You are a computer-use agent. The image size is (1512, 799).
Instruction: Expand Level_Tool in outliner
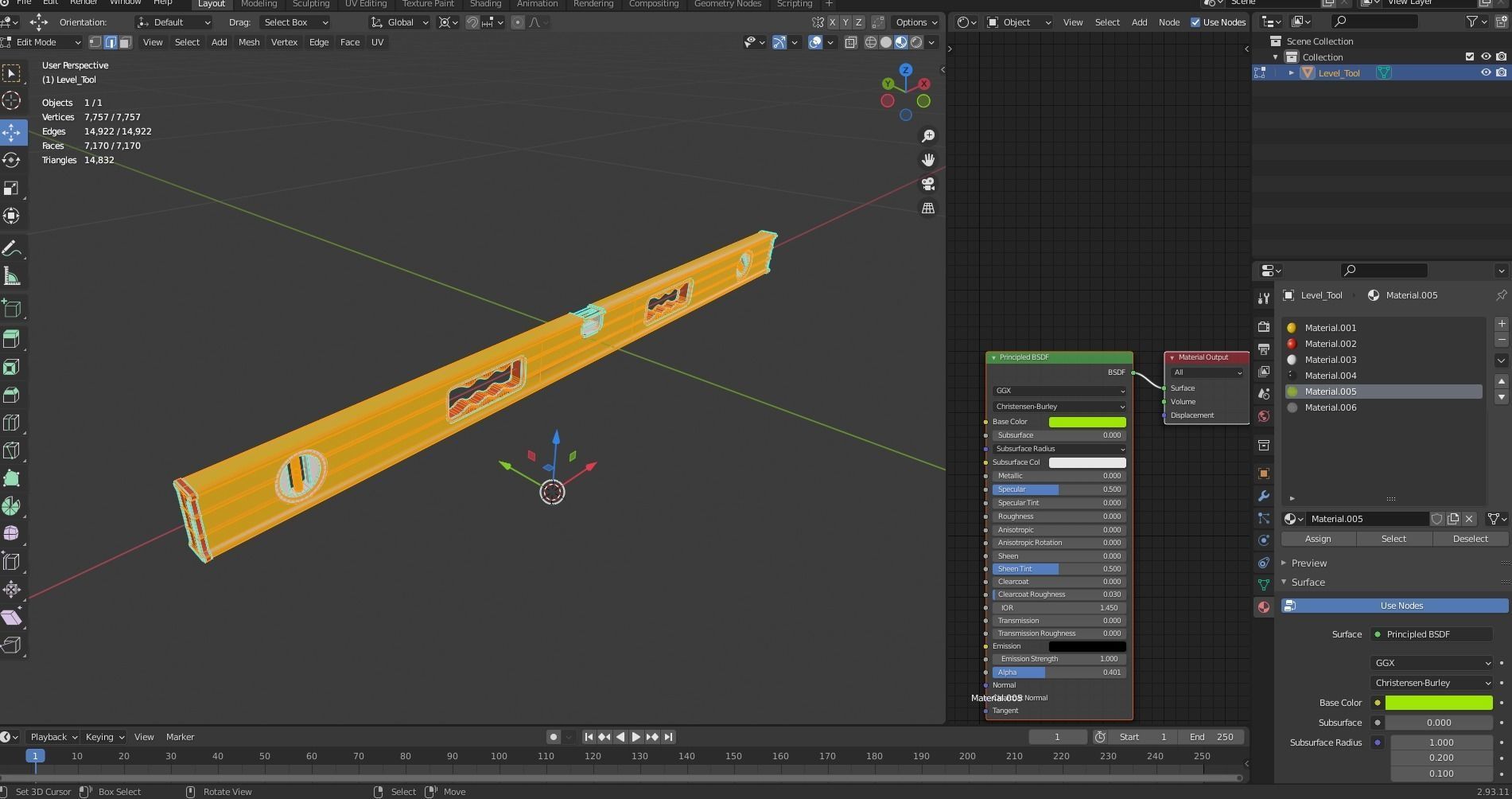[x=1292, y=72]
